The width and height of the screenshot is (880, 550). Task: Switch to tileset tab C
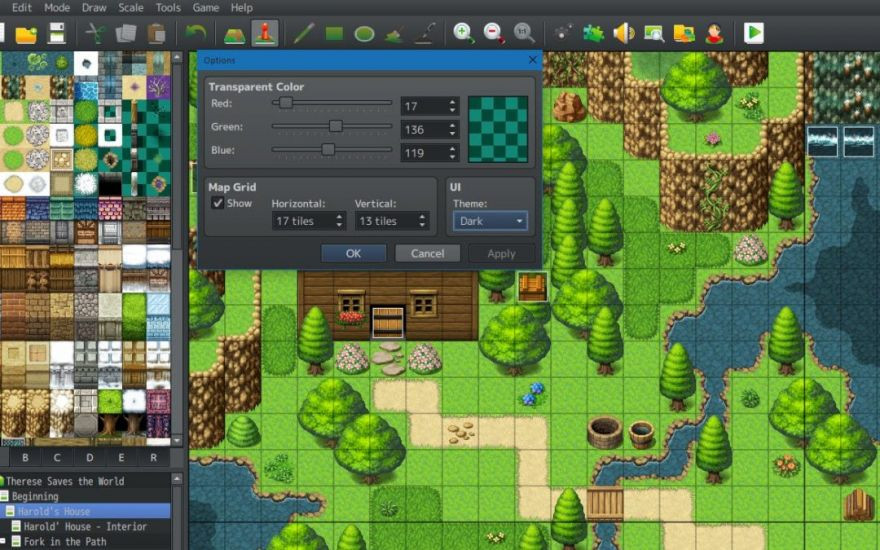[57, 457]
